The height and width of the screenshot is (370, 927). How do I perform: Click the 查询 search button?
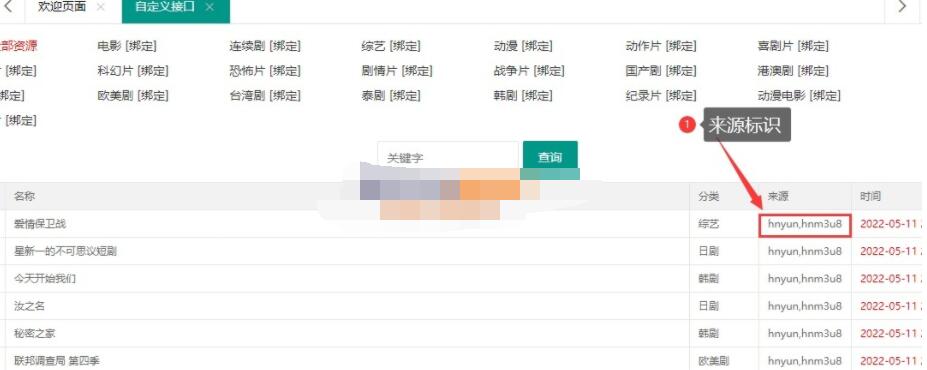550,157
